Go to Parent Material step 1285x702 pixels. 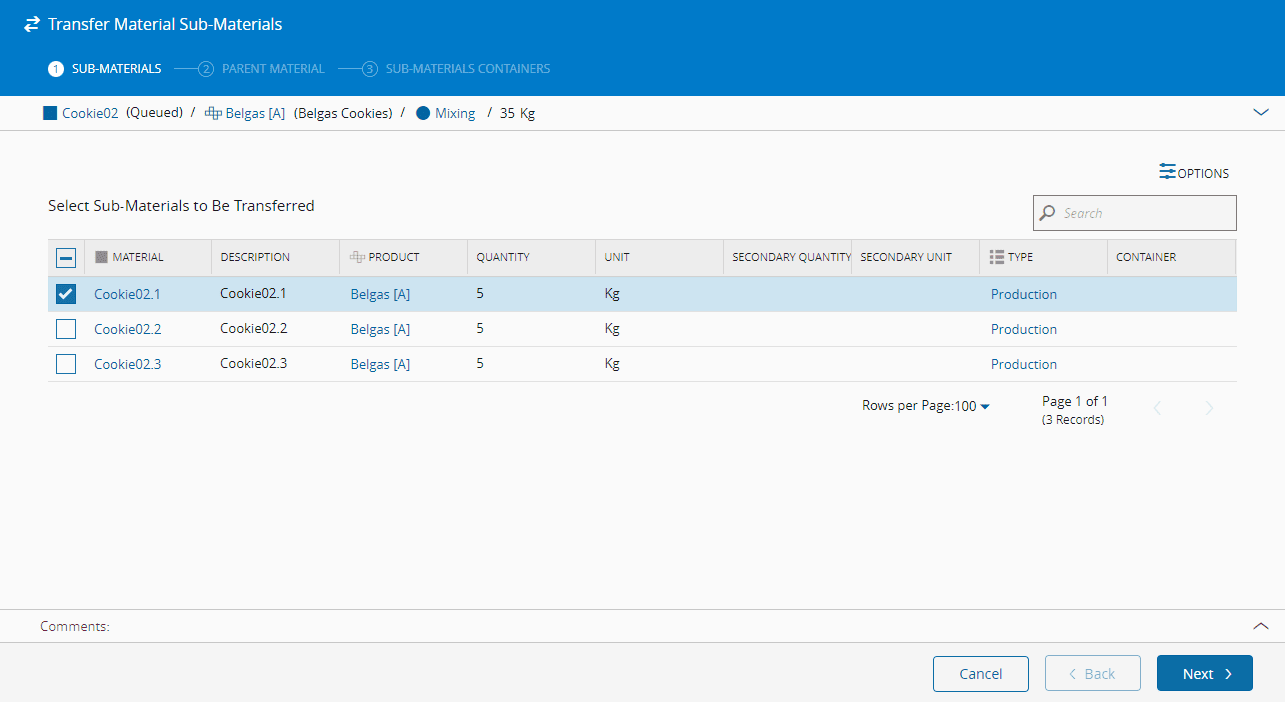click(x=262, y=69)
